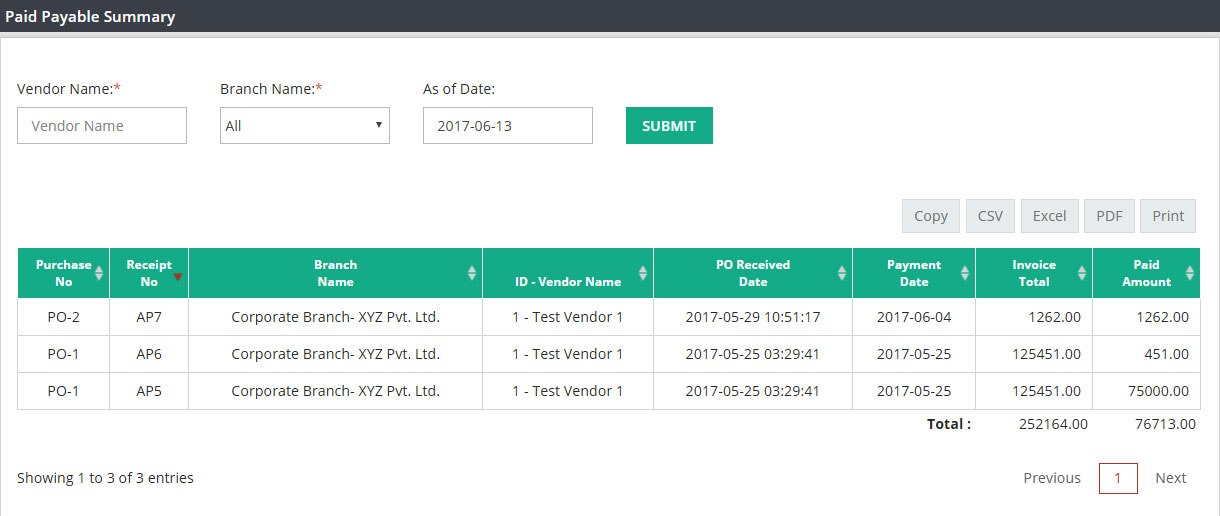Export the table as CSV
The height and width of the screenshot is (516, 1220).
[990, 216]
